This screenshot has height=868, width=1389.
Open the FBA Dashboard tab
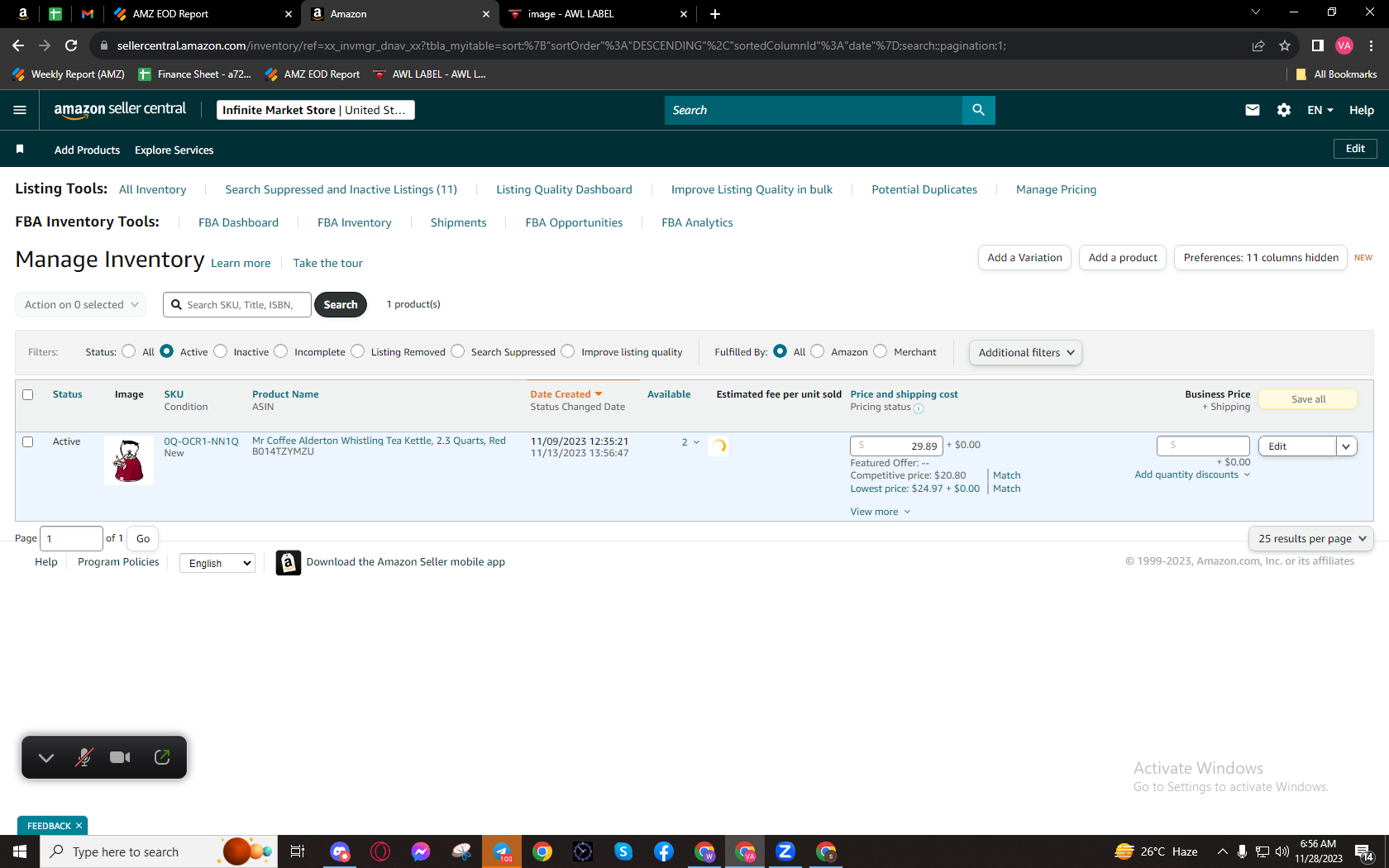click(x=238, y=222)
